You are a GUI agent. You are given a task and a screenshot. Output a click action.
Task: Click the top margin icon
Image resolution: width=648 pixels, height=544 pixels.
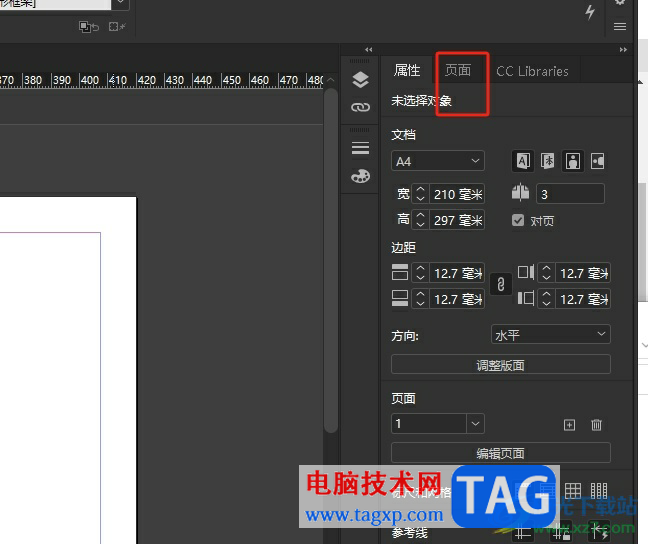click(x=400, y=272)
